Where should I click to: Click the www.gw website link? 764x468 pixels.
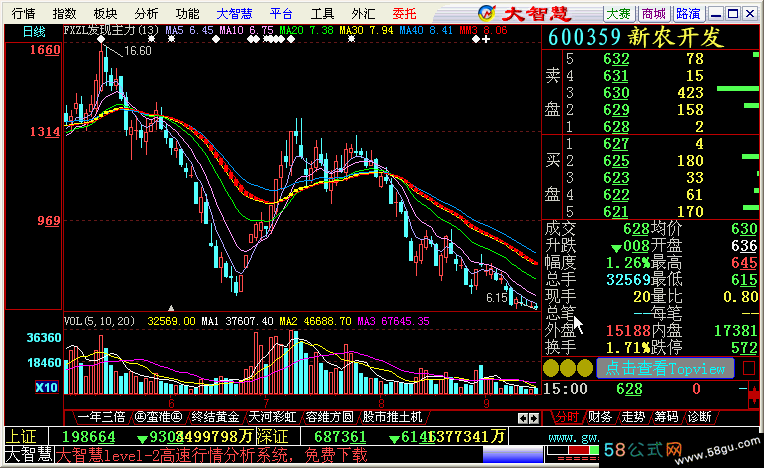573,438
